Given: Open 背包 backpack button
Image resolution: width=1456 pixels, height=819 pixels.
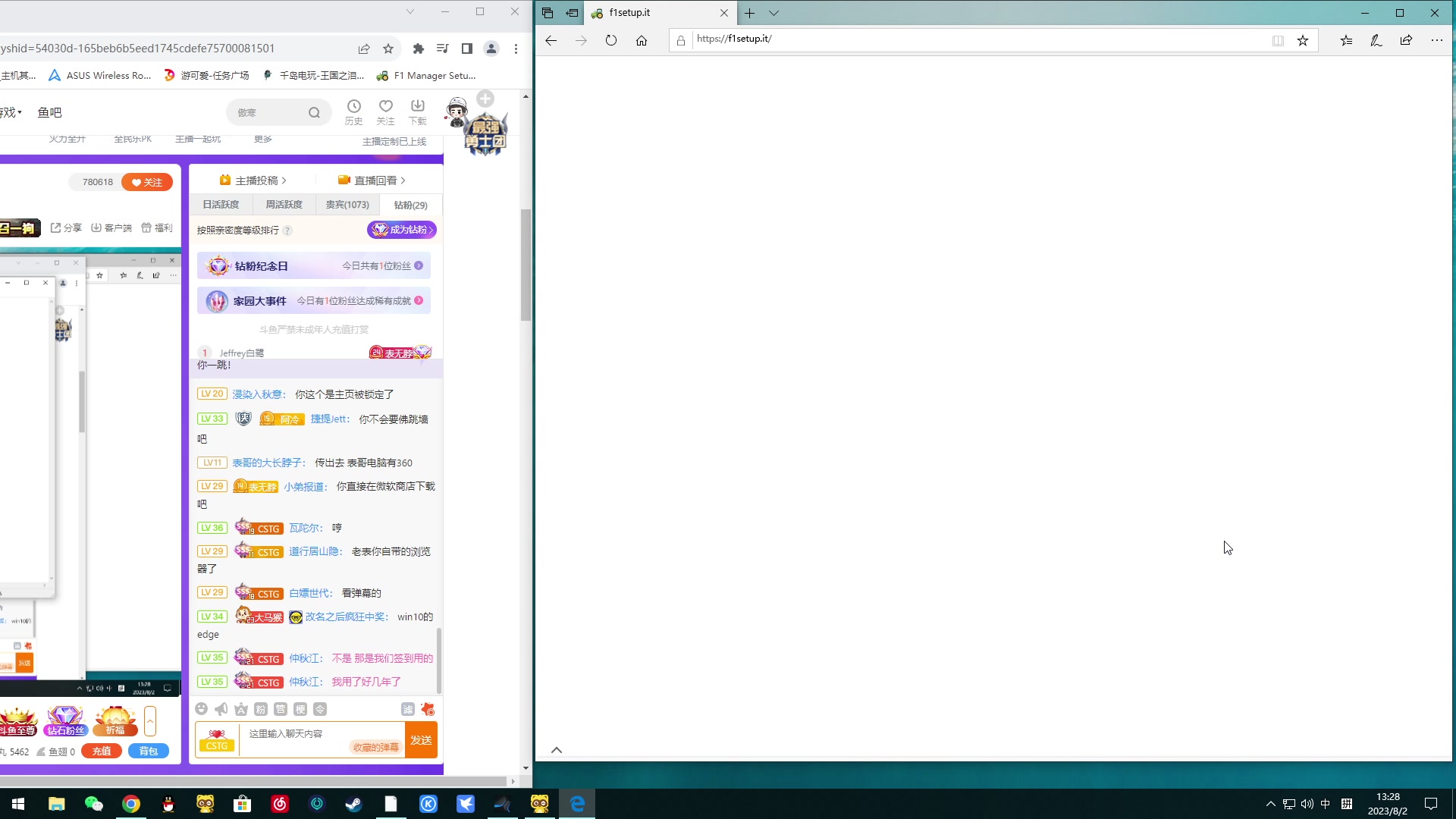Looking at the screenshot, I should [149, 752].
